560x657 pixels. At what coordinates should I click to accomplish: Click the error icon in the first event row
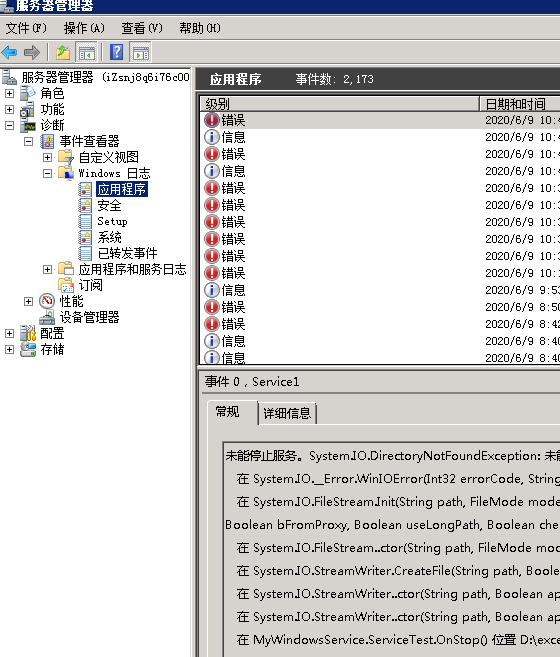click(x=212, y=120)
